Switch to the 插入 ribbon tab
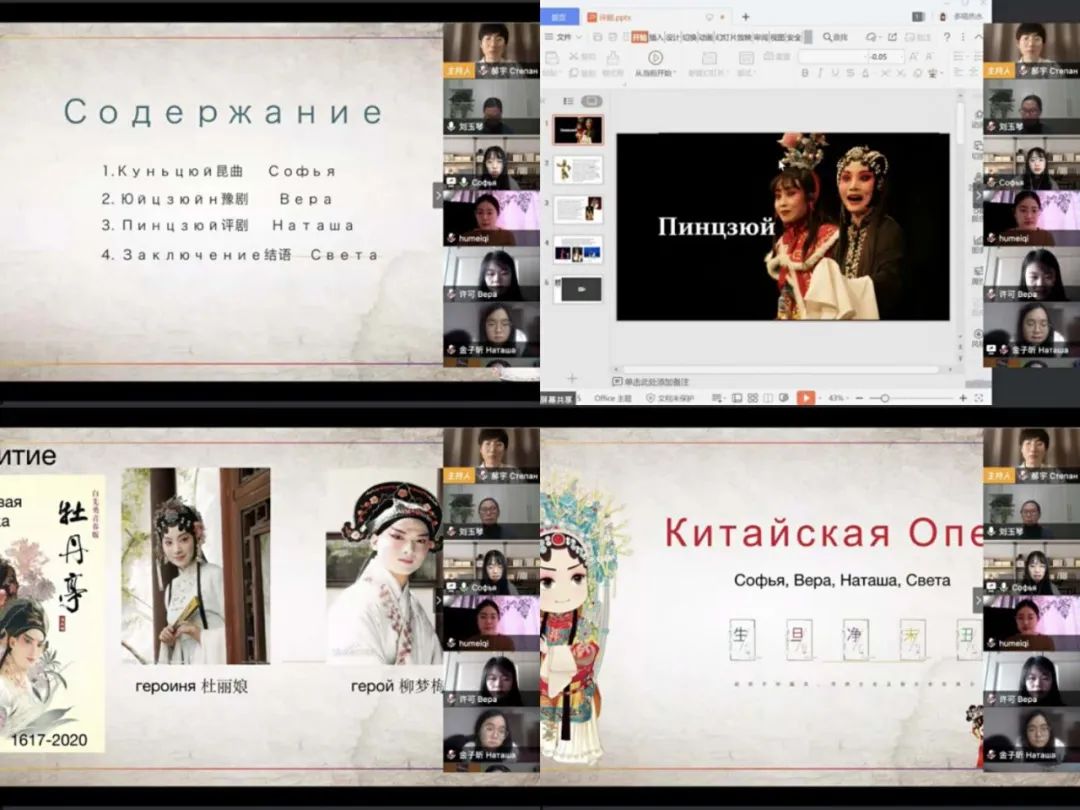 [x=656, y=37]
